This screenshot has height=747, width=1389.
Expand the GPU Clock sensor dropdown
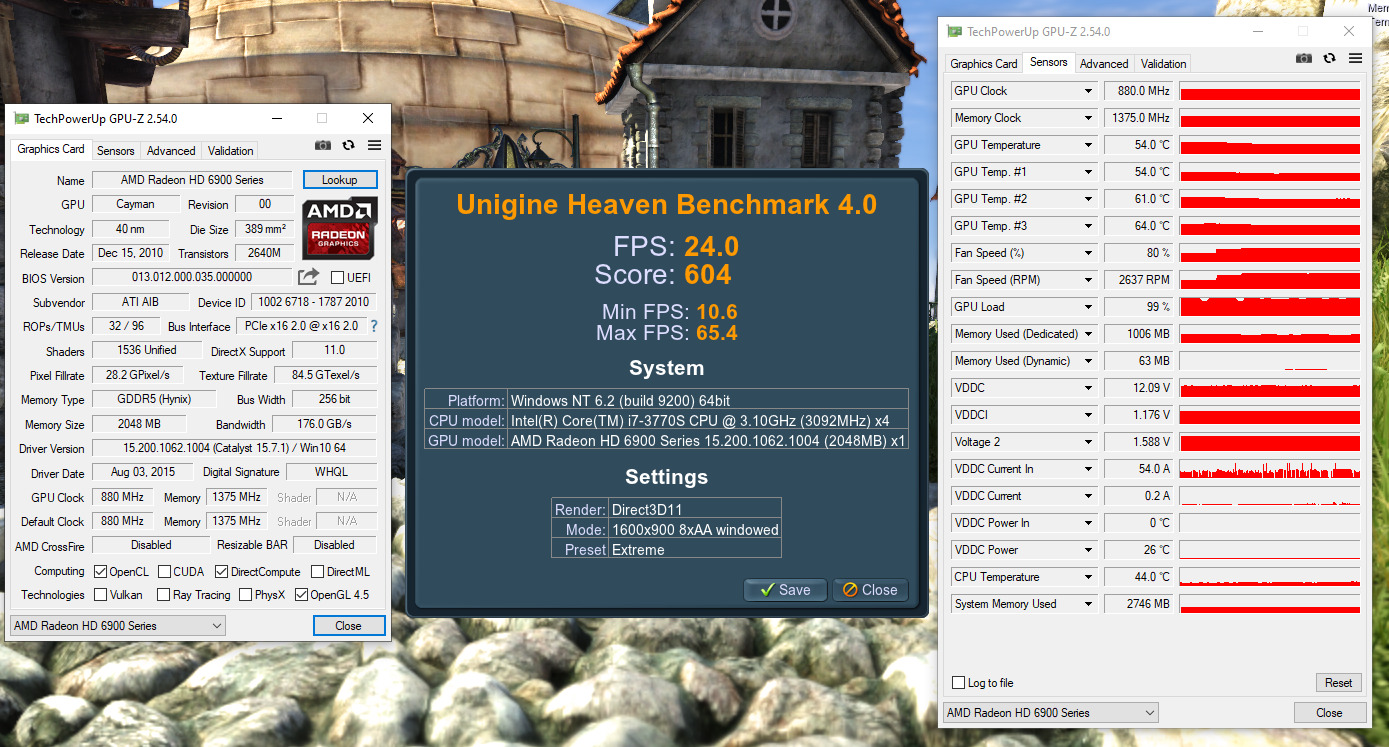pos(1088,91)
